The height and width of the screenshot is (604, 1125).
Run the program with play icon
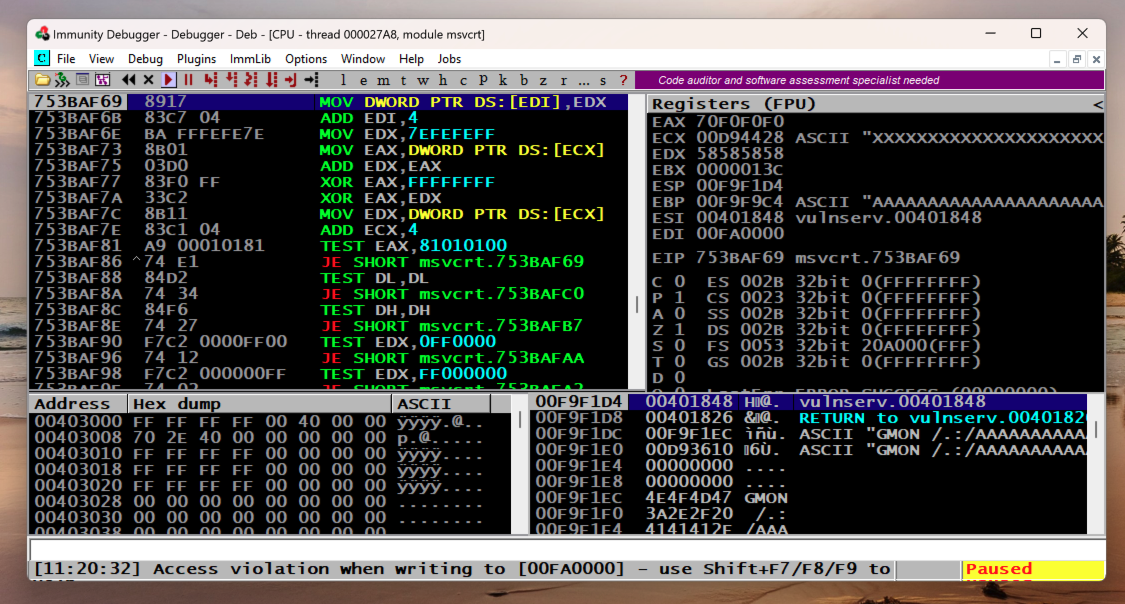[x=169, y=80]
